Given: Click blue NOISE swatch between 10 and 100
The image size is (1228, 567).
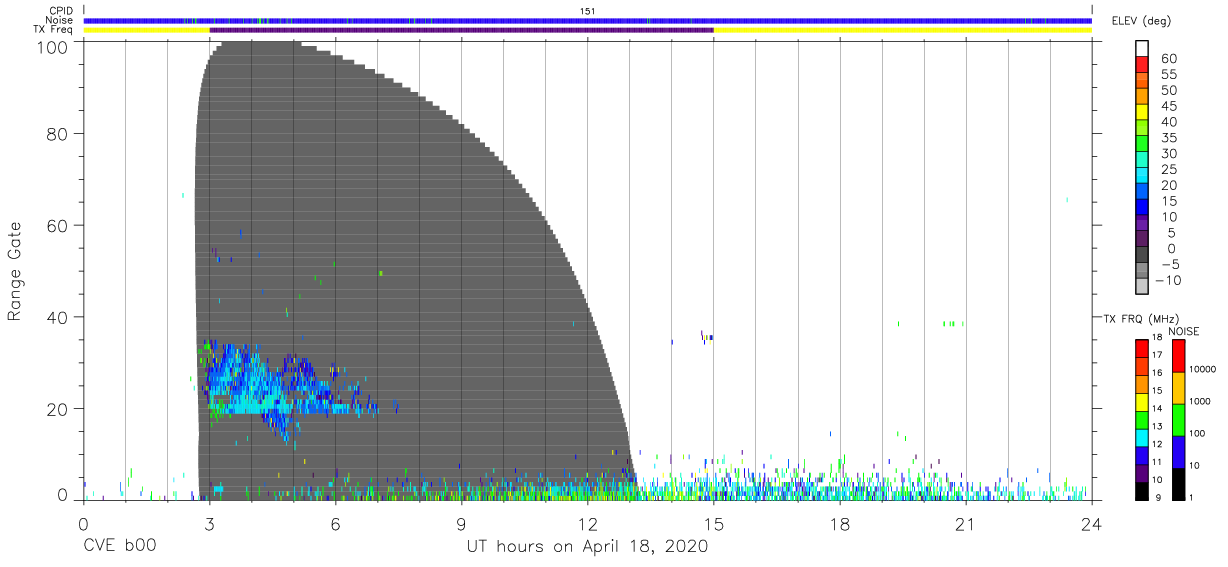Looking at the screenshot, I should pos(1179,450).
